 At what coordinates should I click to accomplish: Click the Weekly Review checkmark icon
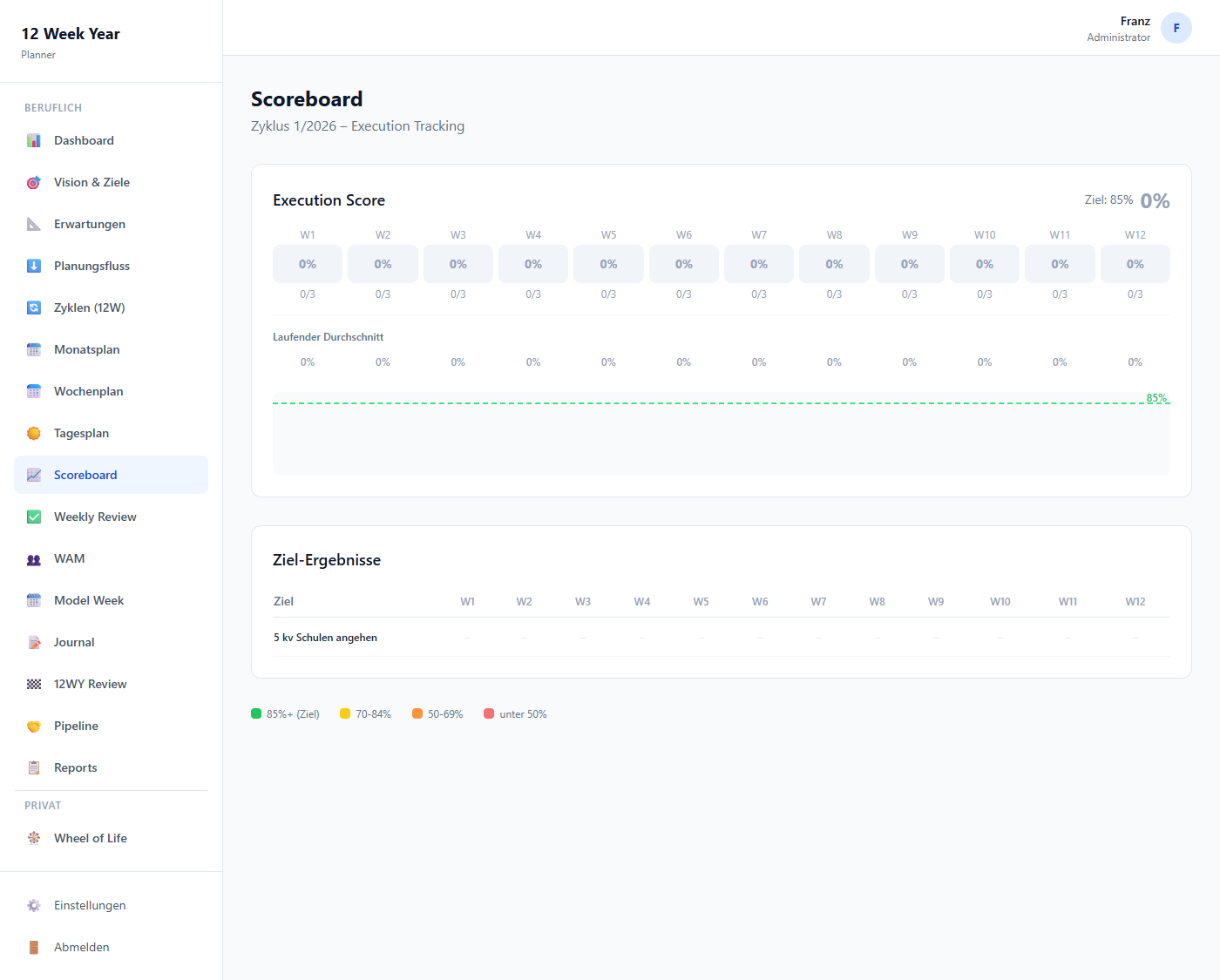34,517
